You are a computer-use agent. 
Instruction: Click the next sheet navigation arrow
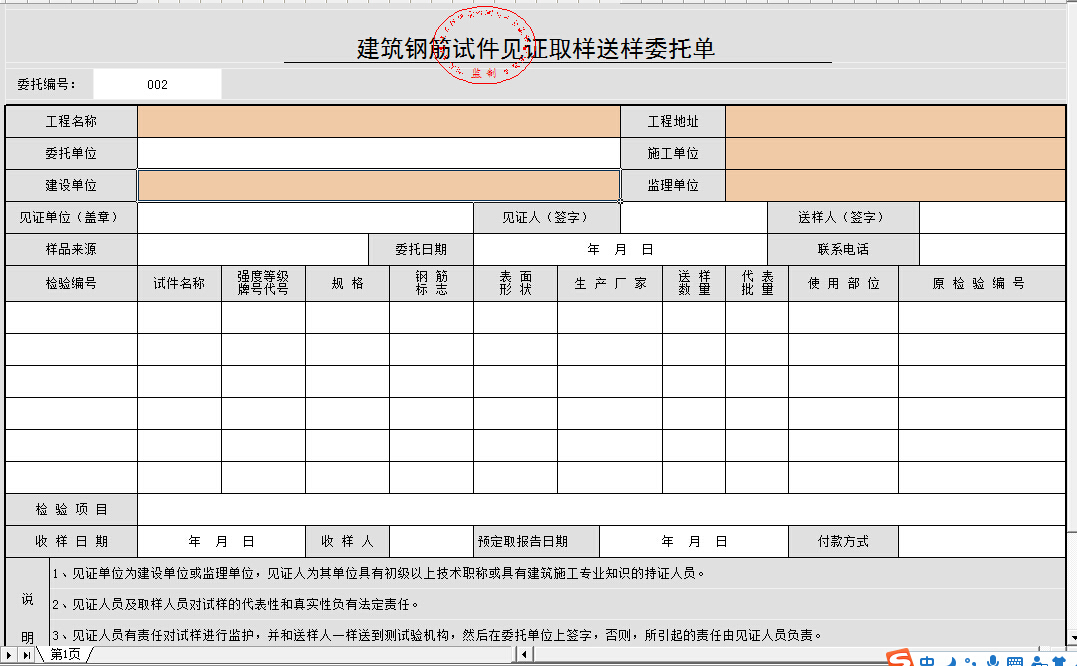point(11,654)
